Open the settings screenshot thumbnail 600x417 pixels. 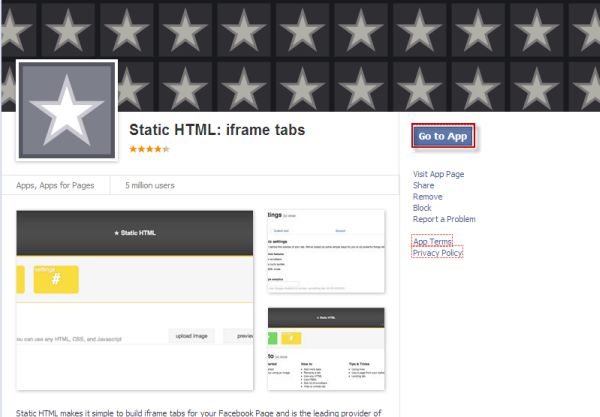(326, 251)
